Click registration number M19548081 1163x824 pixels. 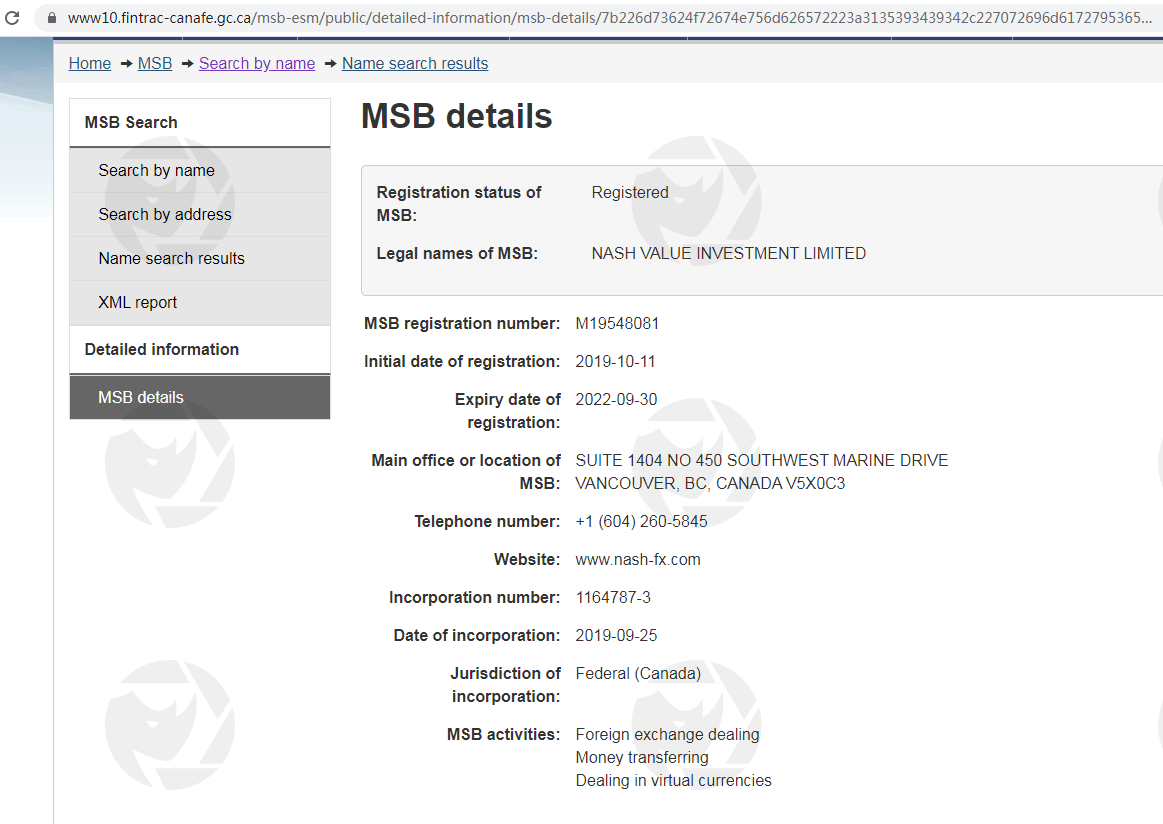coord(617,323)
